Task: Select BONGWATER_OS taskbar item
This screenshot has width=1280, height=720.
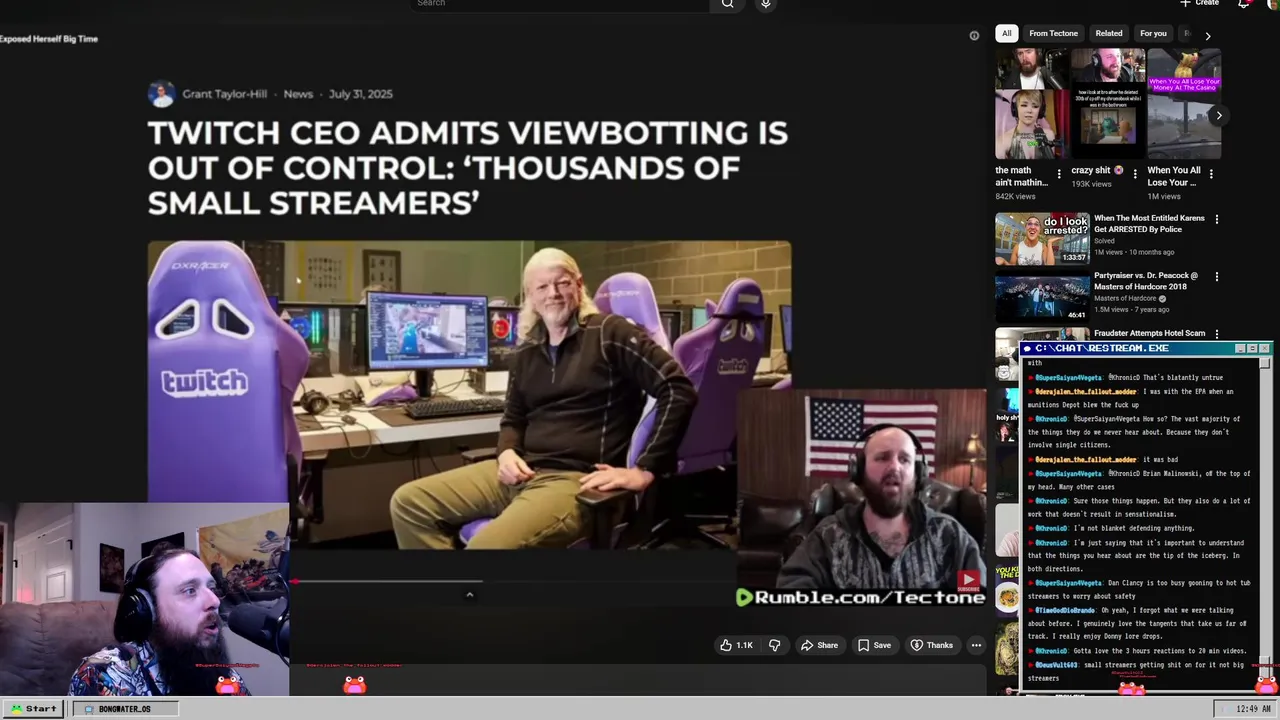Action: point(125,708)
